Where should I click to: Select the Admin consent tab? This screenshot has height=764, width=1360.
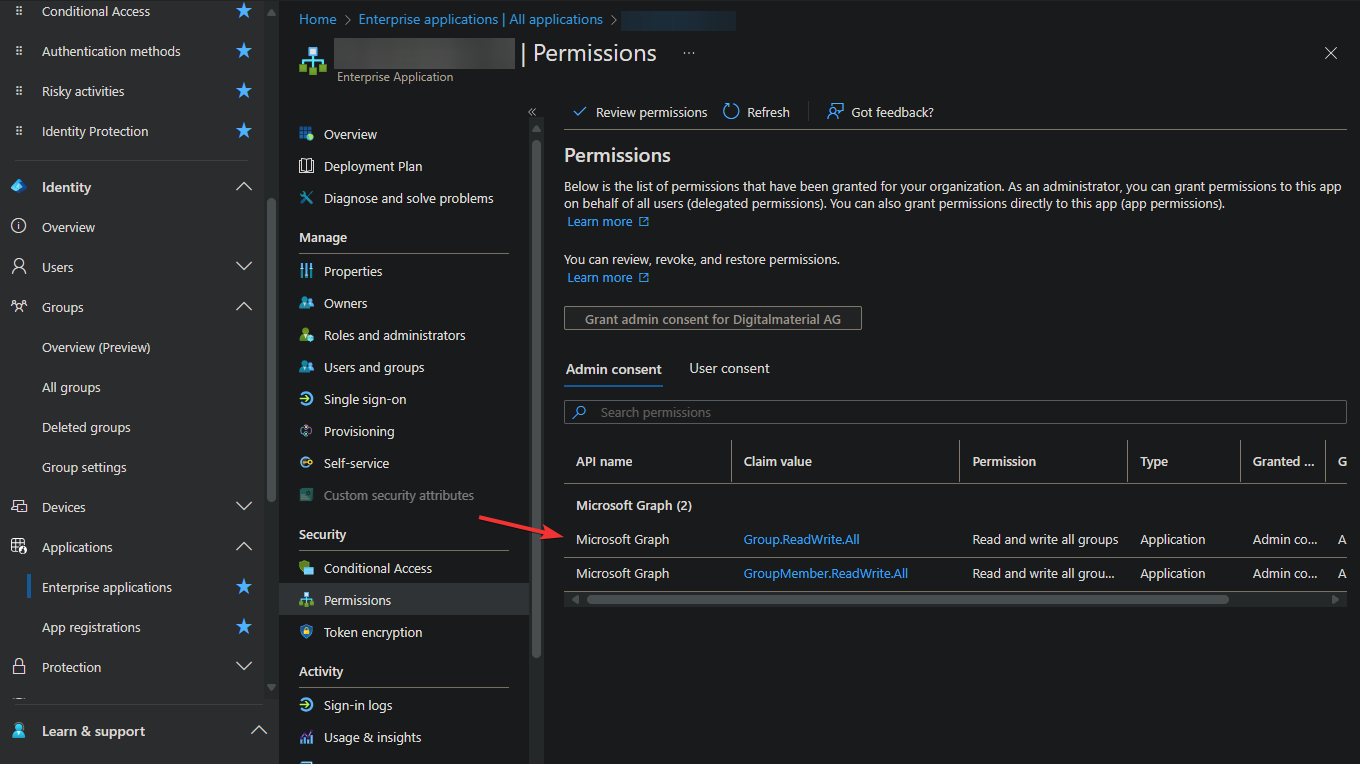click(613, 368)
